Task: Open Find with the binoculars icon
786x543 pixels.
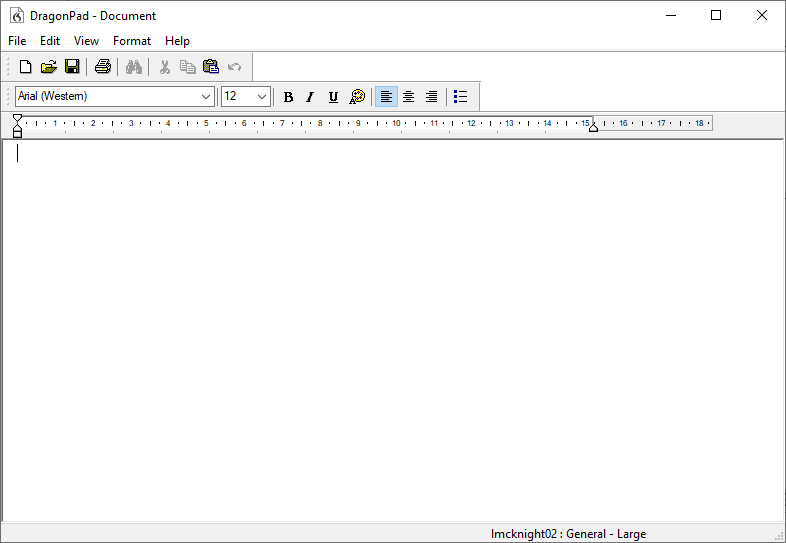Action: click(134, 67)
